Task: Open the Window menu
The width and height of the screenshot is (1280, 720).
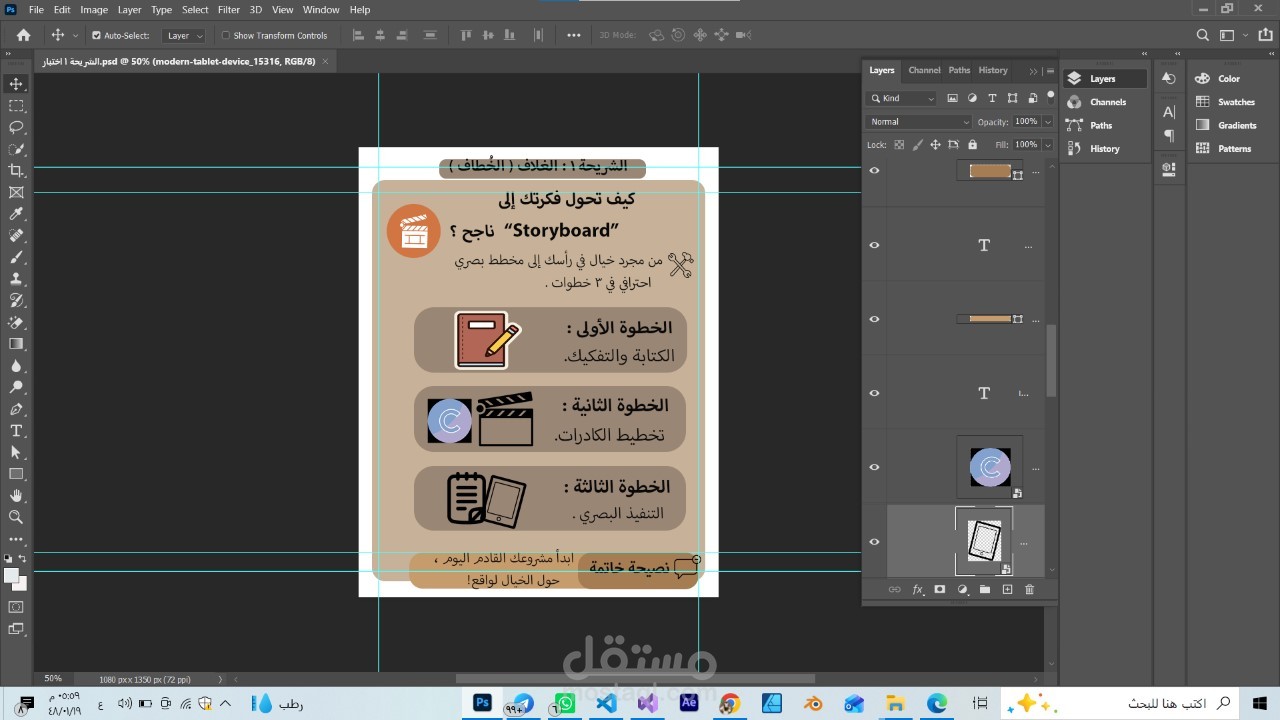Action: pos(321,9)
